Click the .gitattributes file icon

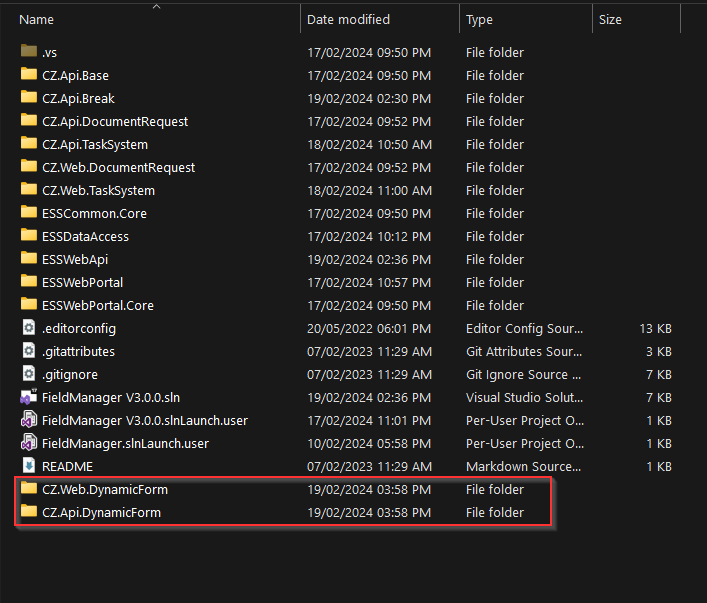[29, 350]
